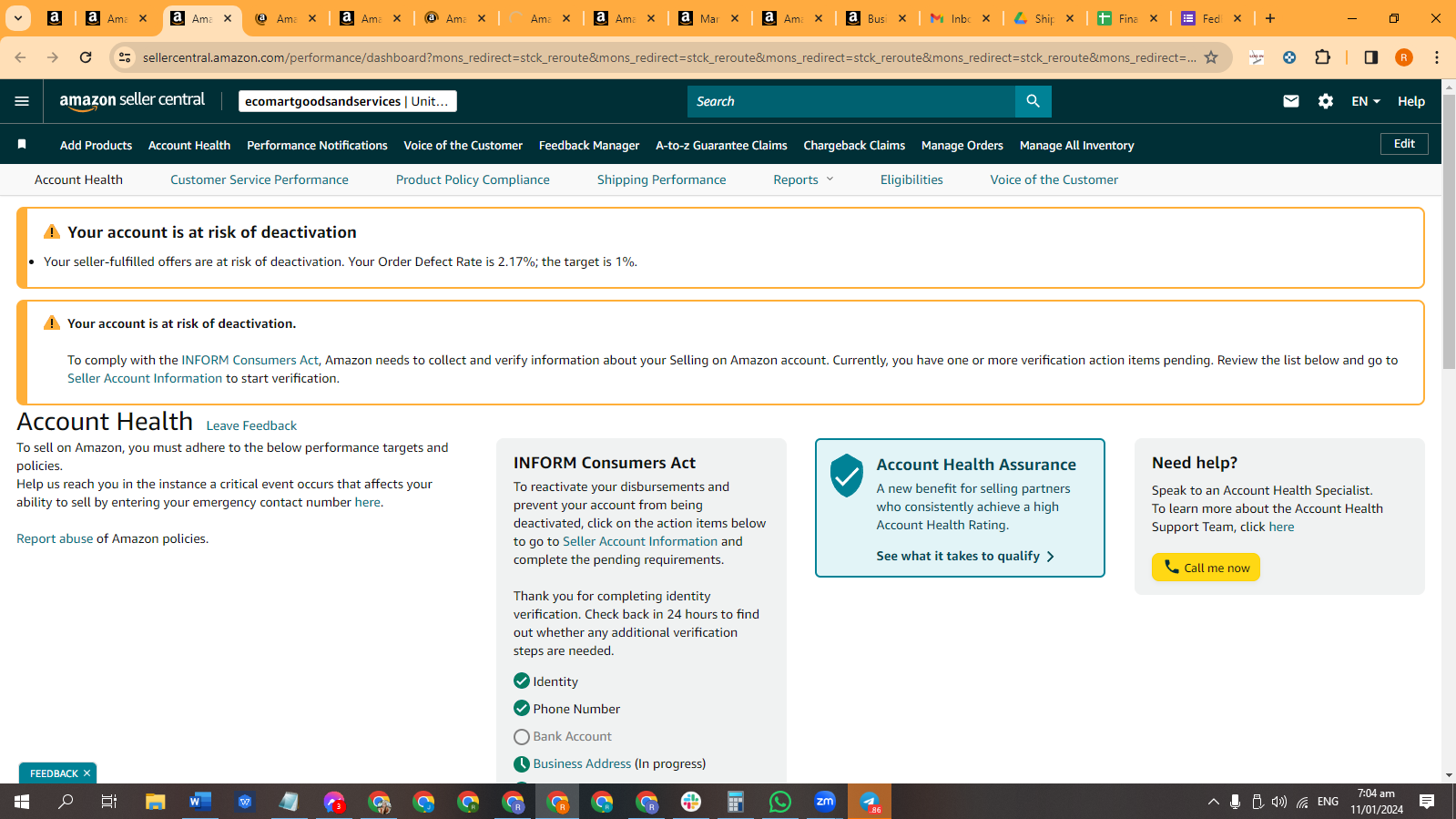Open the ecomartgoodsandservices account switcher
The image size is (1456, 819).
click(x=348, y=101)
